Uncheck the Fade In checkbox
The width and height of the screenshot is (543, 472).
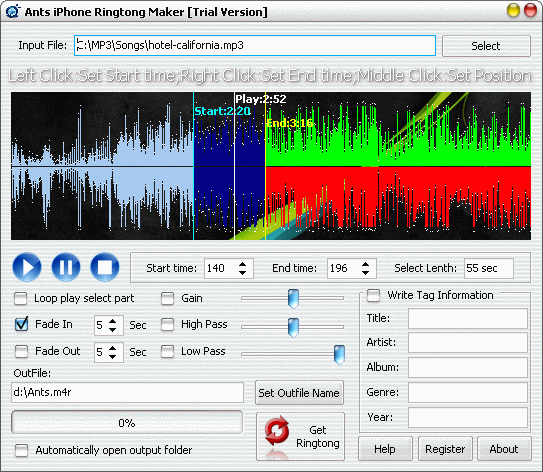(21, 324)
